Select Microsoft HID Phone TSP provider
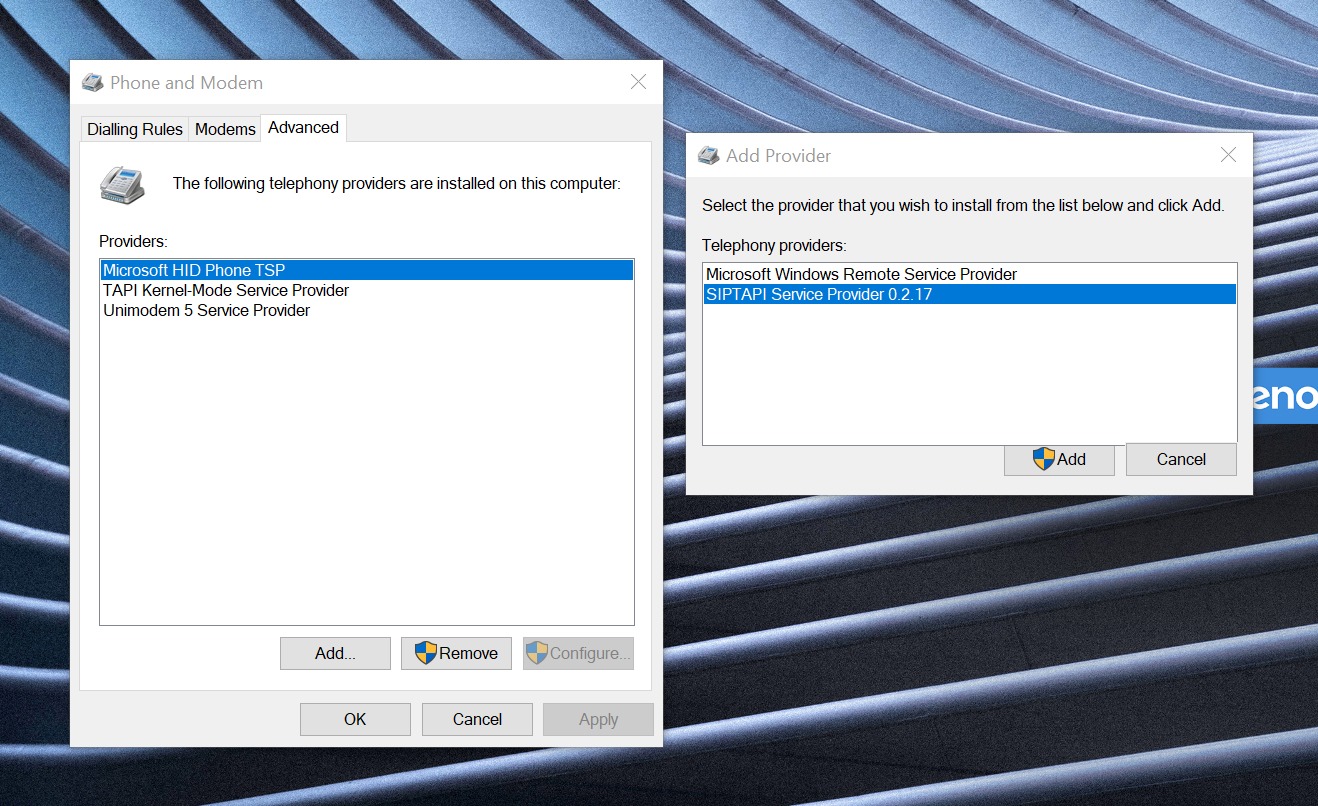Screen dimensions: 1318x806 tap(367, 270)
